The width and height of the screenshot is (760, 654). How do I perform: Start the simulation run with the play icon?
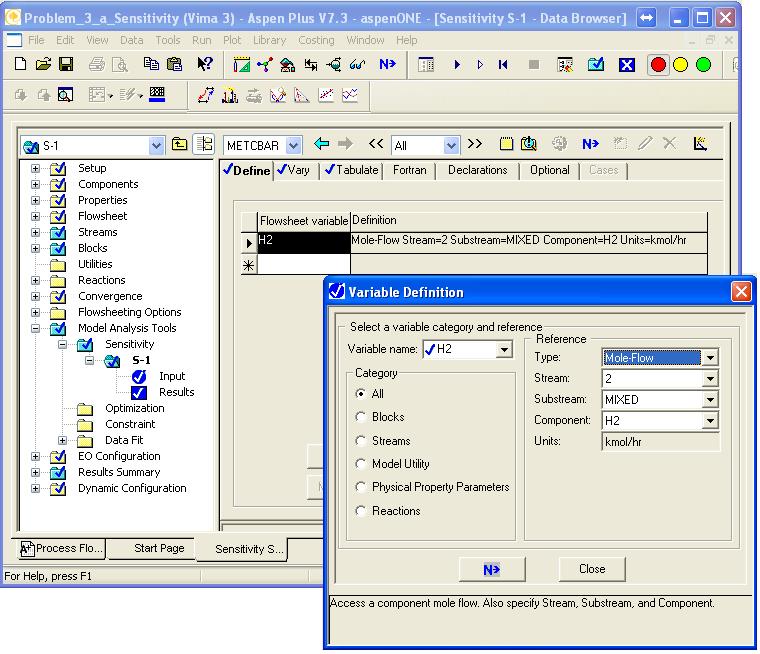(457, 64)
